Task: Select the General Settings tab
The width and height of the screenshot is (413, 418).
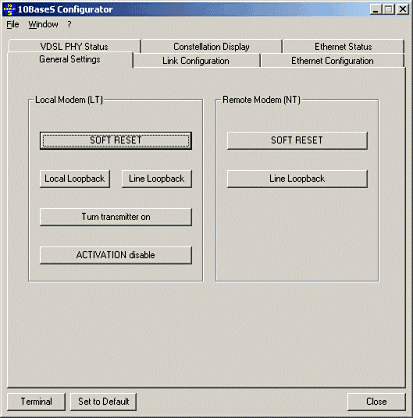Action: pyautogui.click(x=70, y=59)
